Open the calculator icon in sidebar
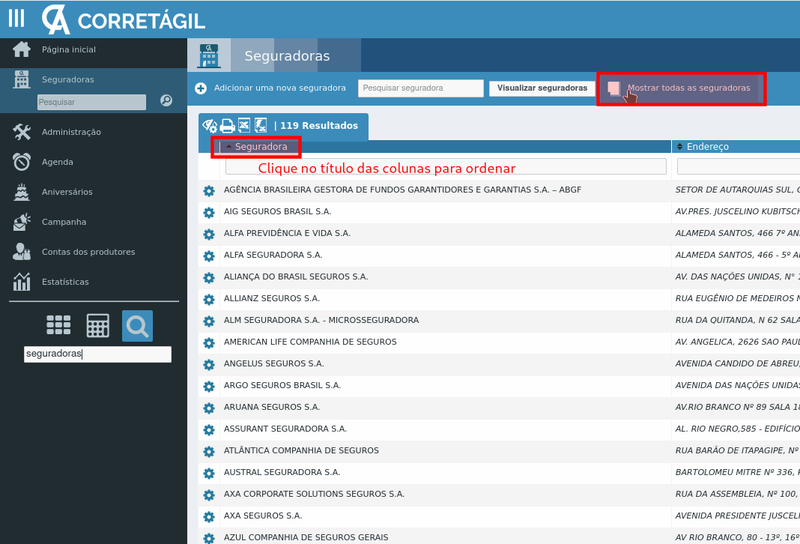This screenshot has width=800, height=544. point(97,326)
